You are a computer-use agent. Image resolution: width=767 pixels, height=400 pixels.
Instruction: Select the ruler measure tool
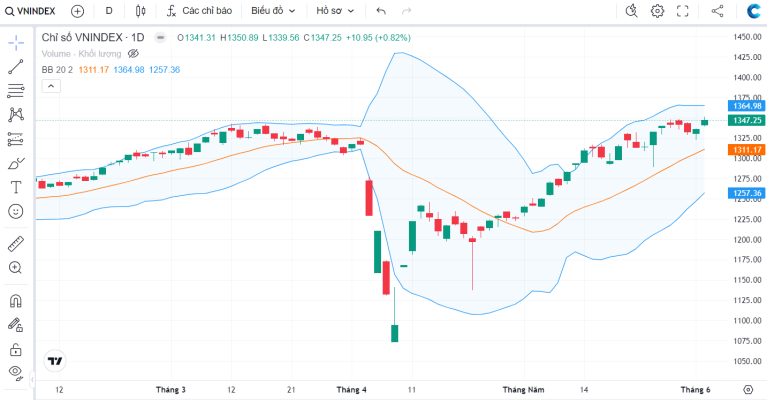point(16,244)
